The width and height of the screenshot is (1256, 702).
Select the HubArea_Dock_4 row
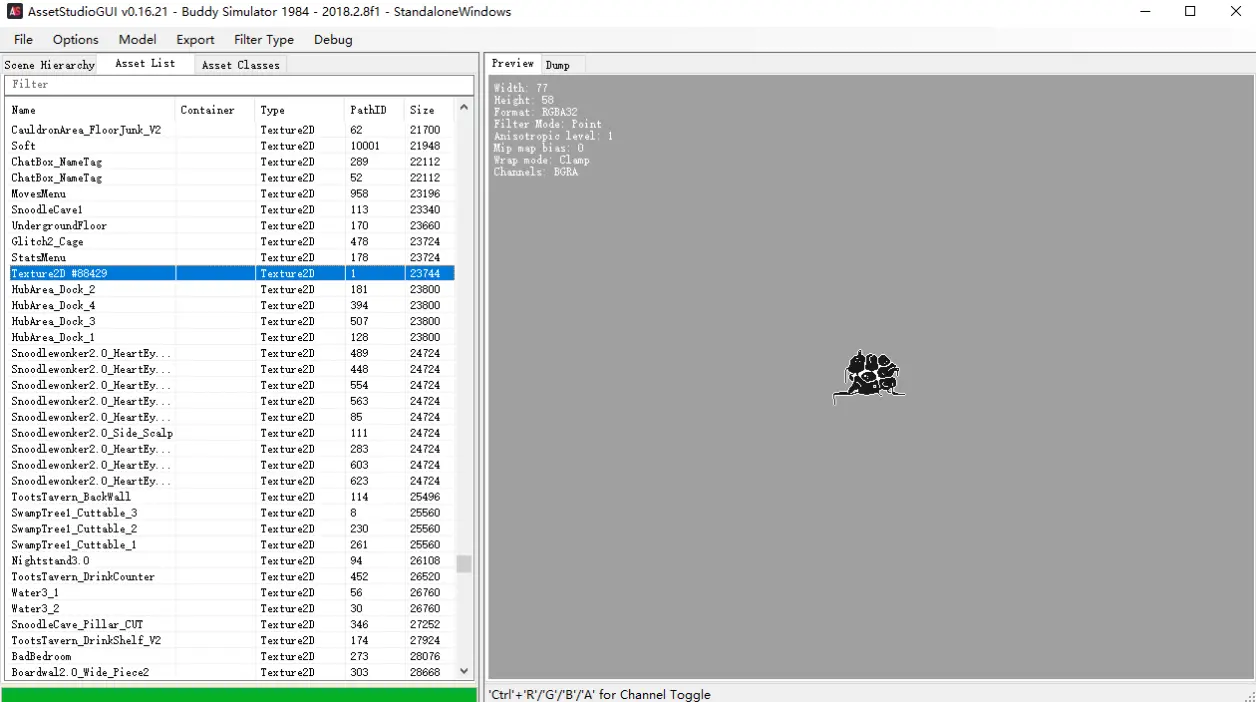pos(230,305)
